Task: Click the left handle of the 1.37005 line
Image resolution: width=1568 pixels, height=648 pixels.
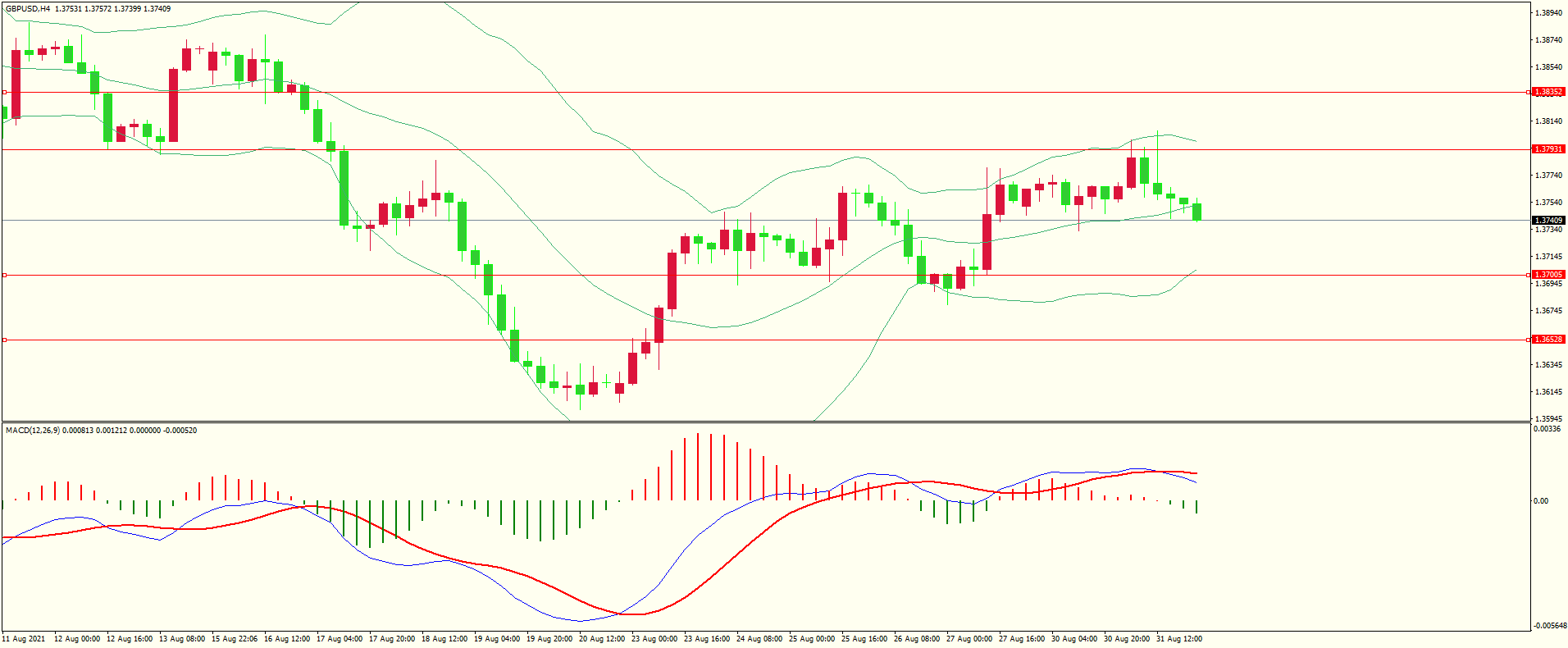Action: pos(4,275)
